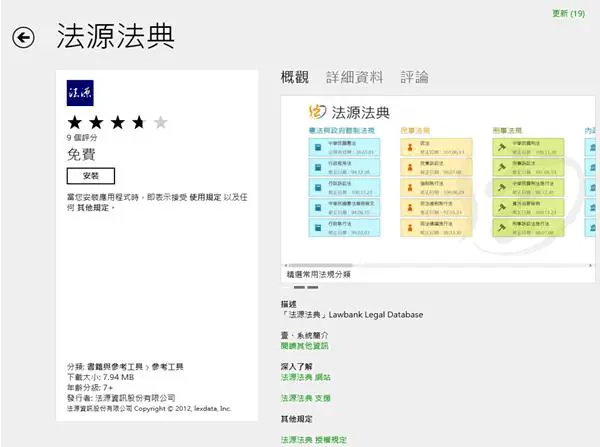Open the 更新 (19) link
This screenshot has height=447, width=600.
pos(568,13)
